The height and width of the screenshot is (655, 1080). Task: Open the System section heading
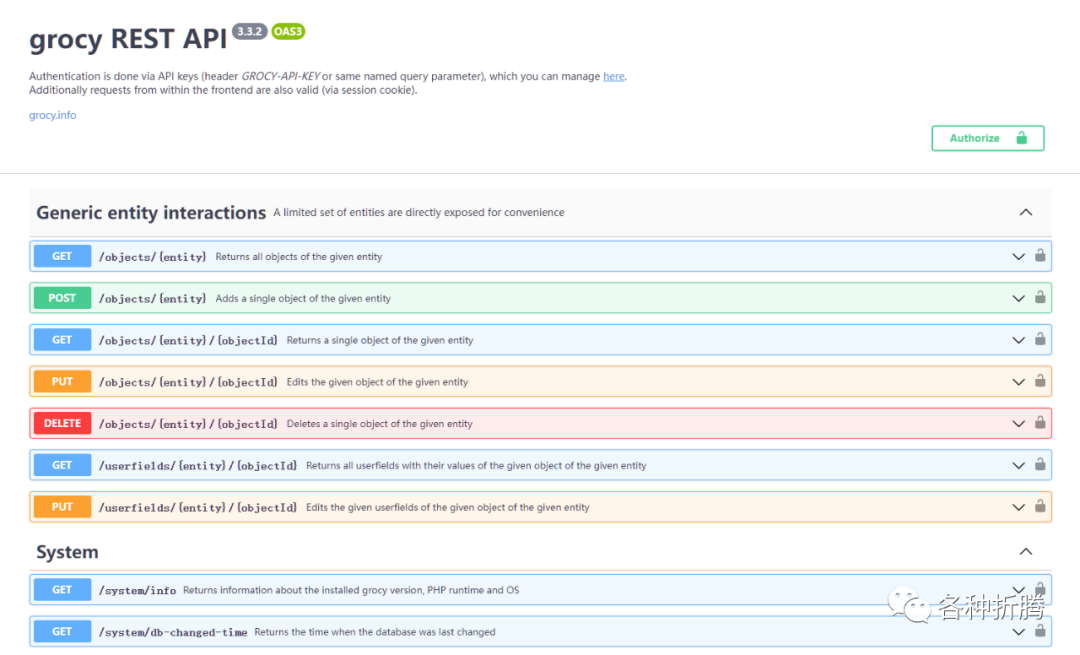point(67,552)
